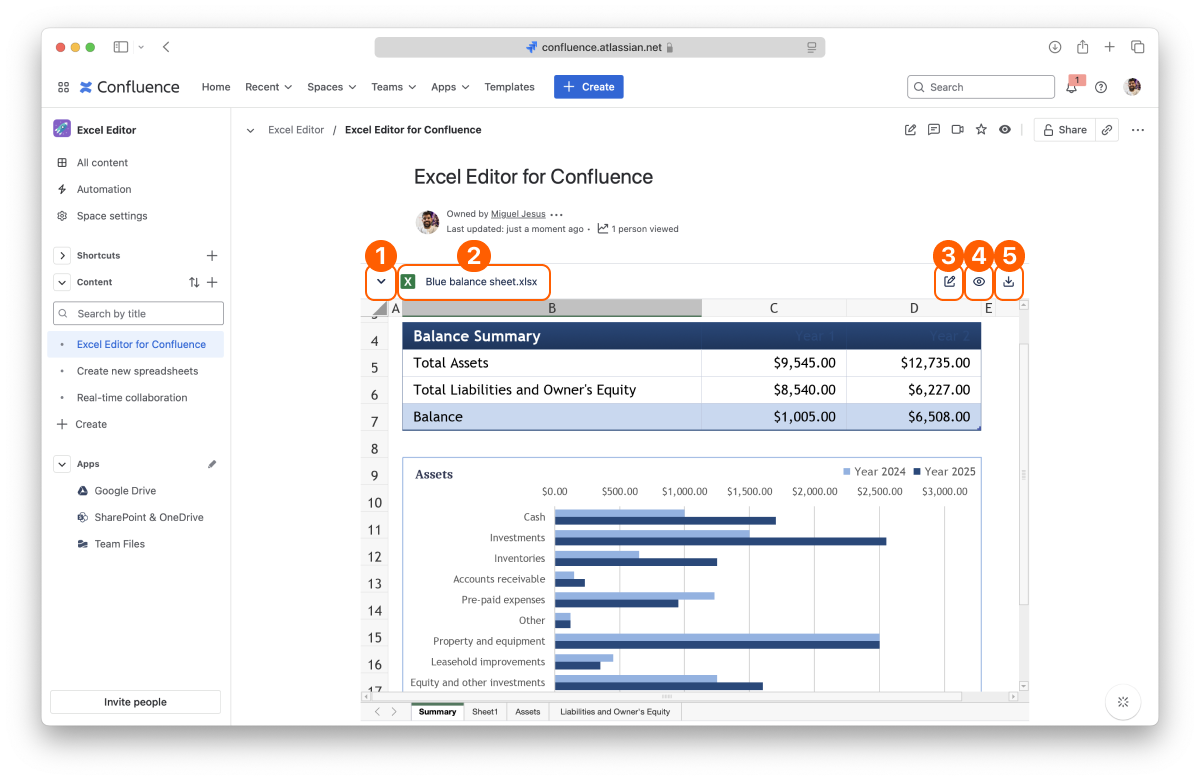
Task: Open Create new spreadsheets page
Action: pyautogui.click(x=137, y=371)
